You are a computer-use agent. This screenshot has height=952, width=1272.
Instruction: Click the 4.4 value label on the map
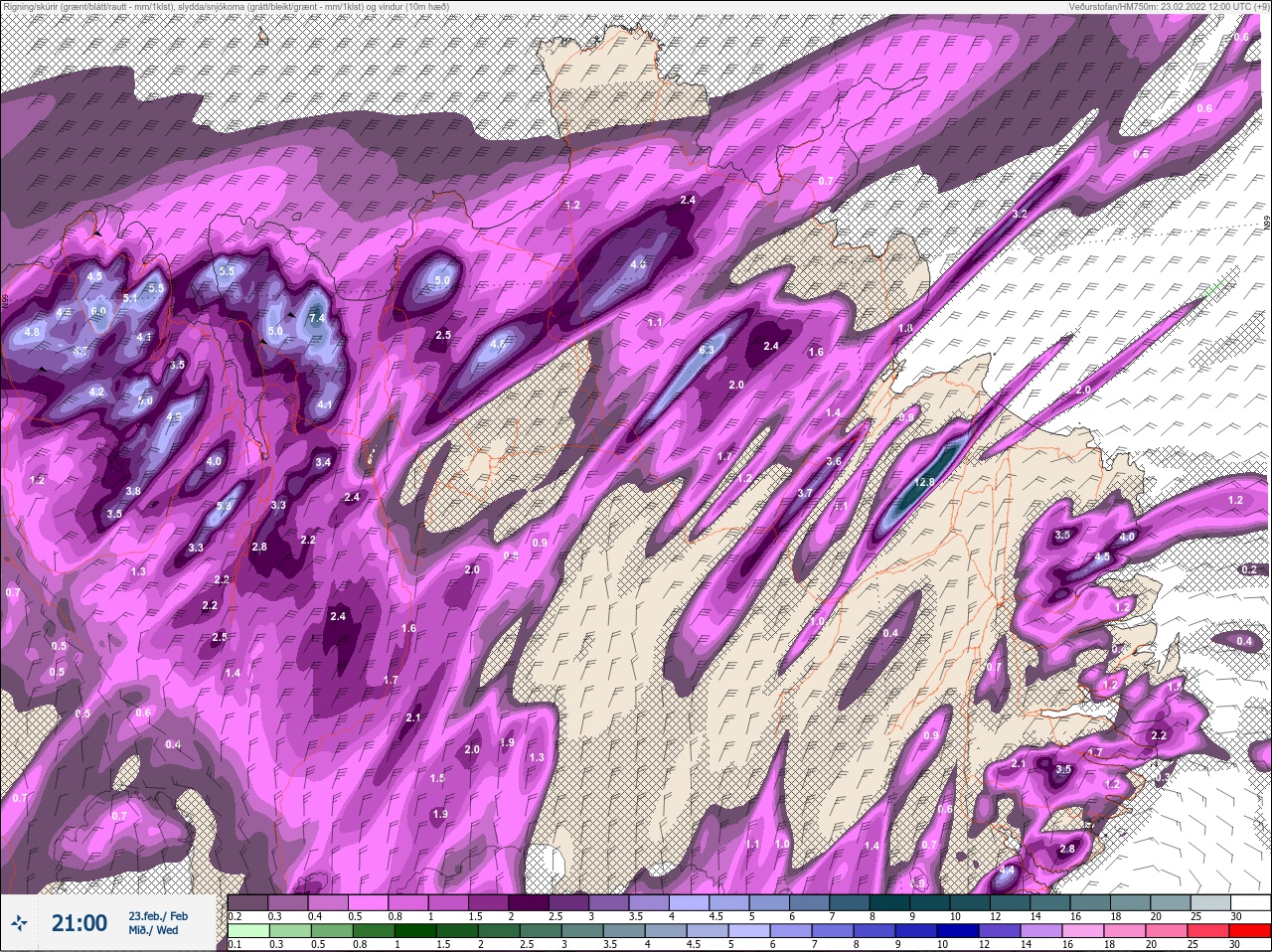click(x=1008, y=871)
